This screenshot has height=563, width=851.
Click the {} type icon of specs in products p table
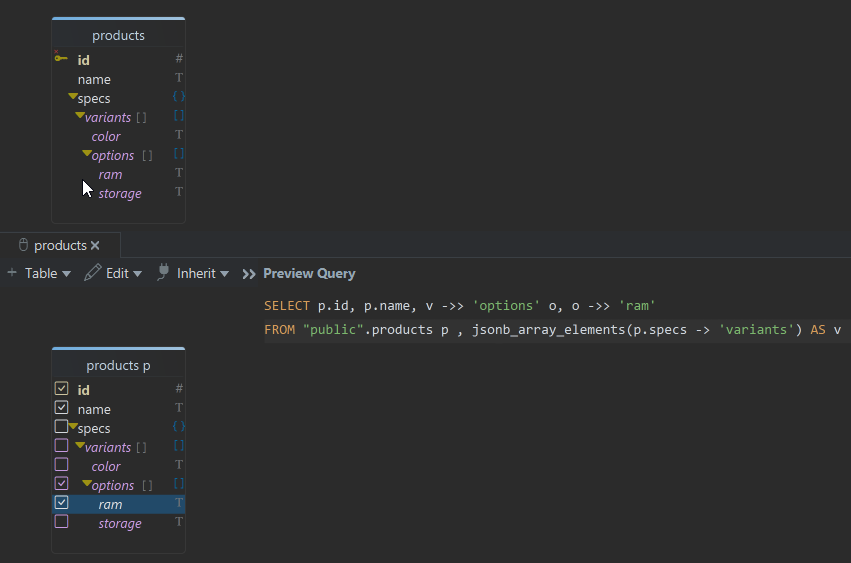point(179,427)
